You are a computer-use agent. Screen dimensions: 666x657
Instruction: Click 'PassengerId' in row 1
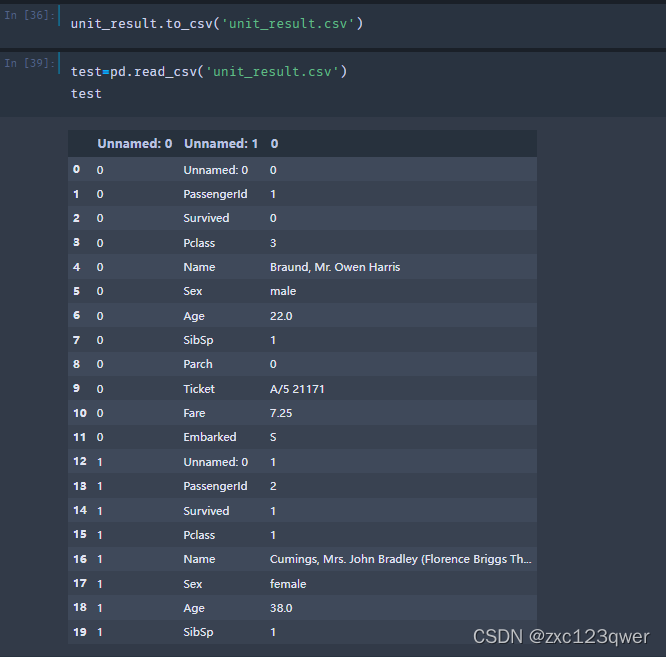215,194
